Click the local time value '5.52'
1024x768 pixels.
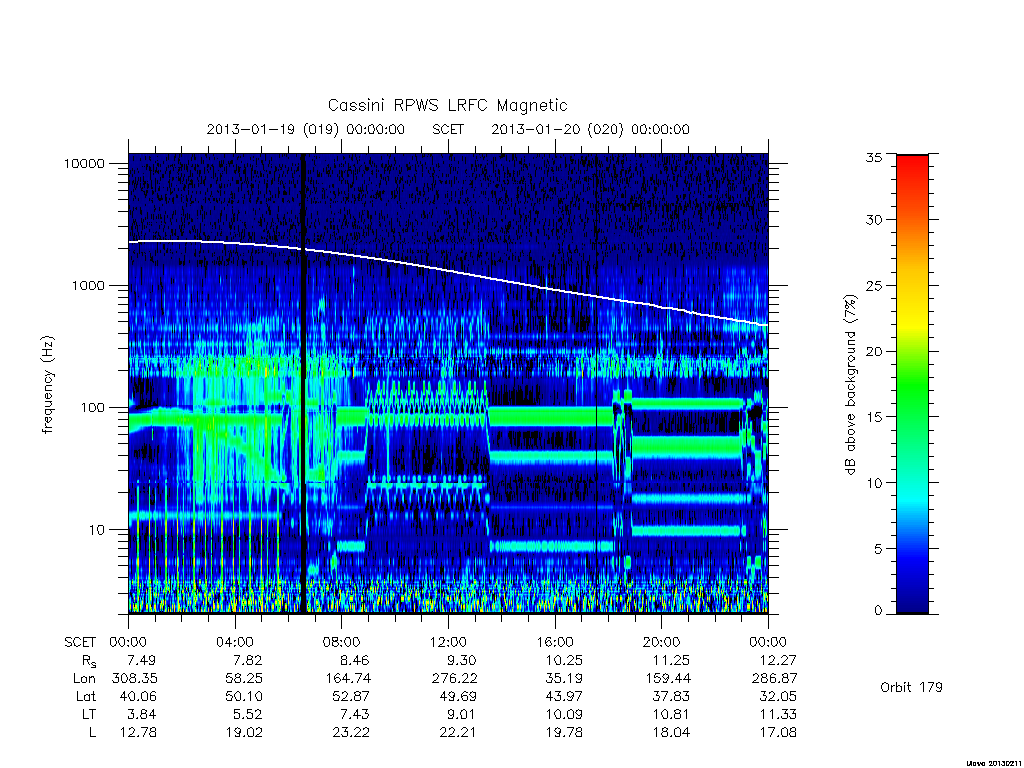[x=248, y=714]
